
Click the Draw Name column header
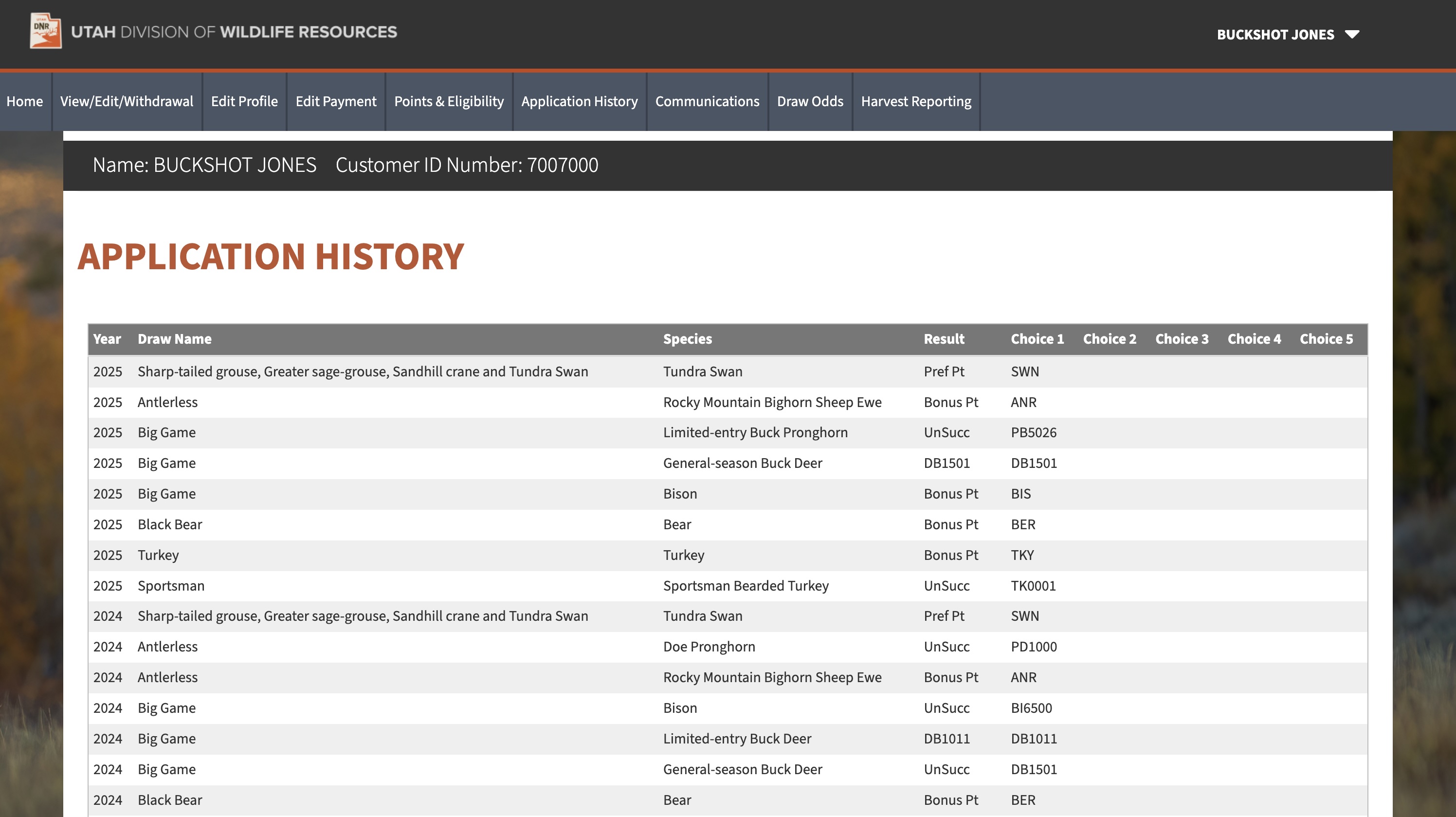(x=175, y=339)
